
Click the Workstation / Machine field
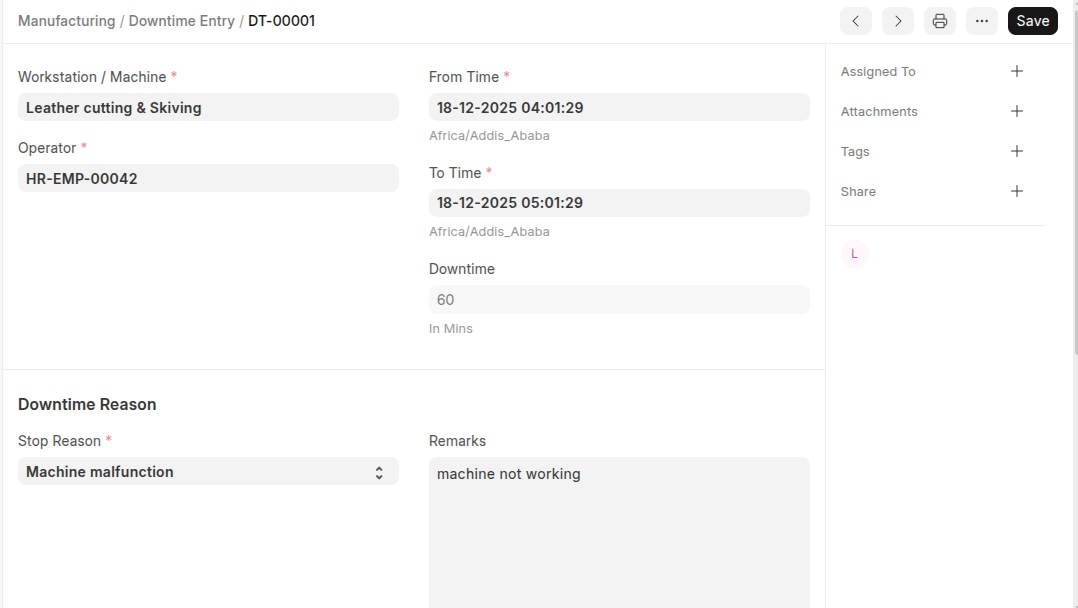(208, 108)
